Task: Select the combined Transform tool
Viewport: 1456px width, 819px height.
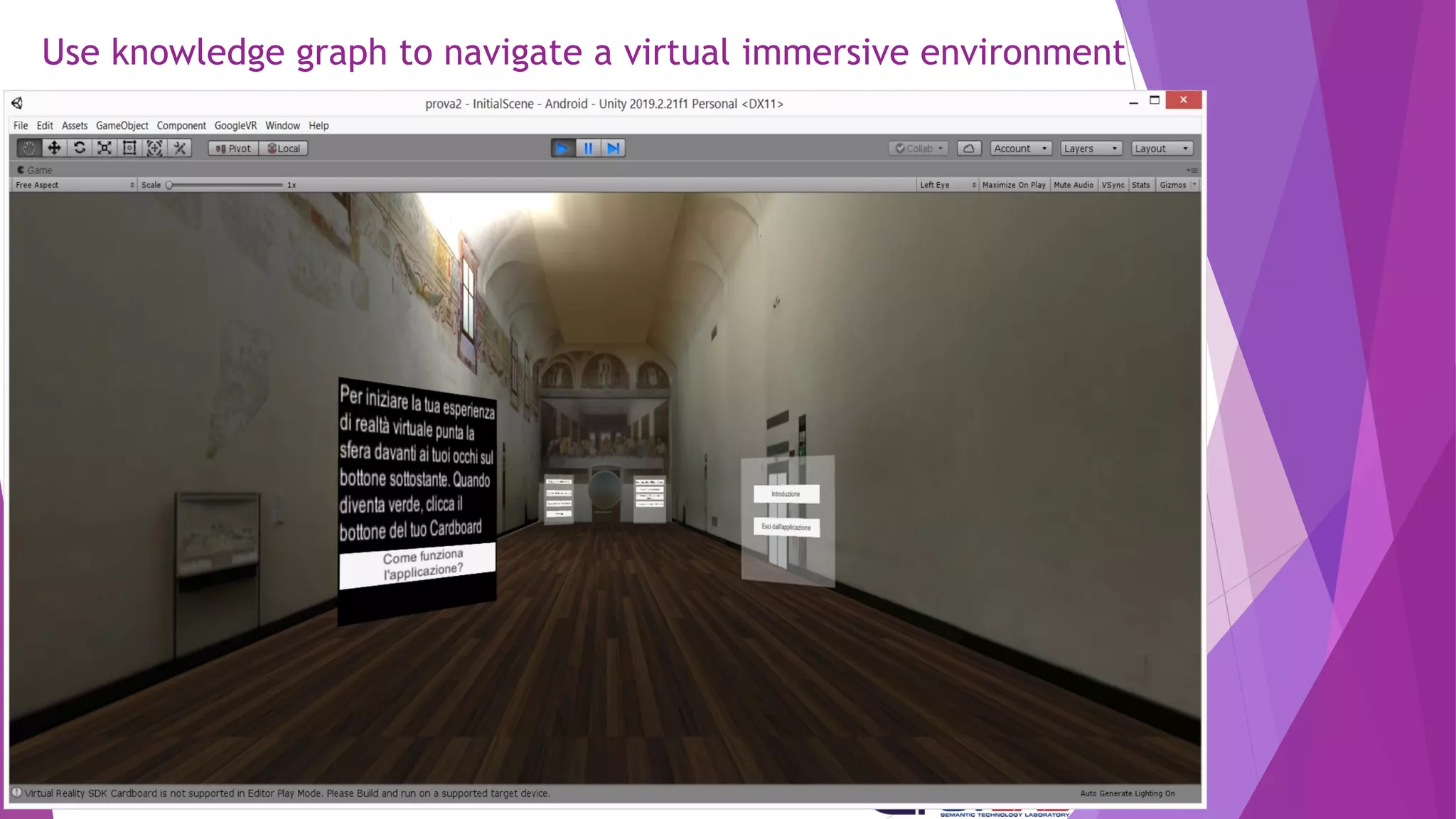Action: pos(154,148)
